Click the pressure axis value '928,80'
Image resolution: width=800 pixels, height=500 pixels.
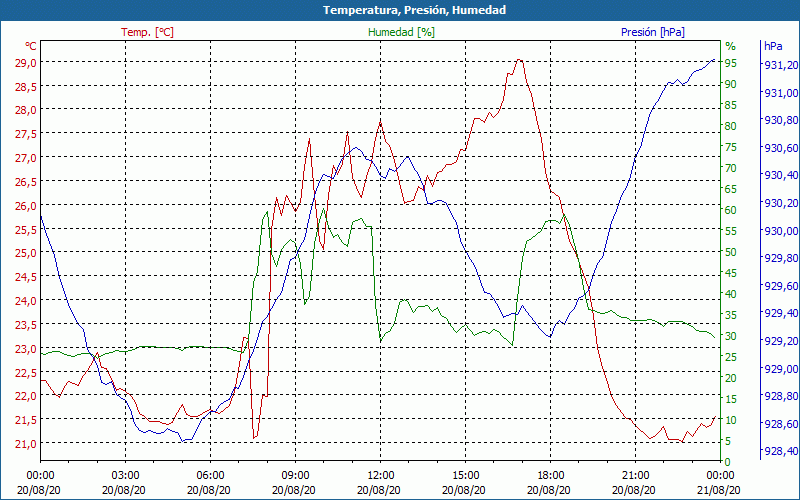pyautogui.click(x=781, y=396)
